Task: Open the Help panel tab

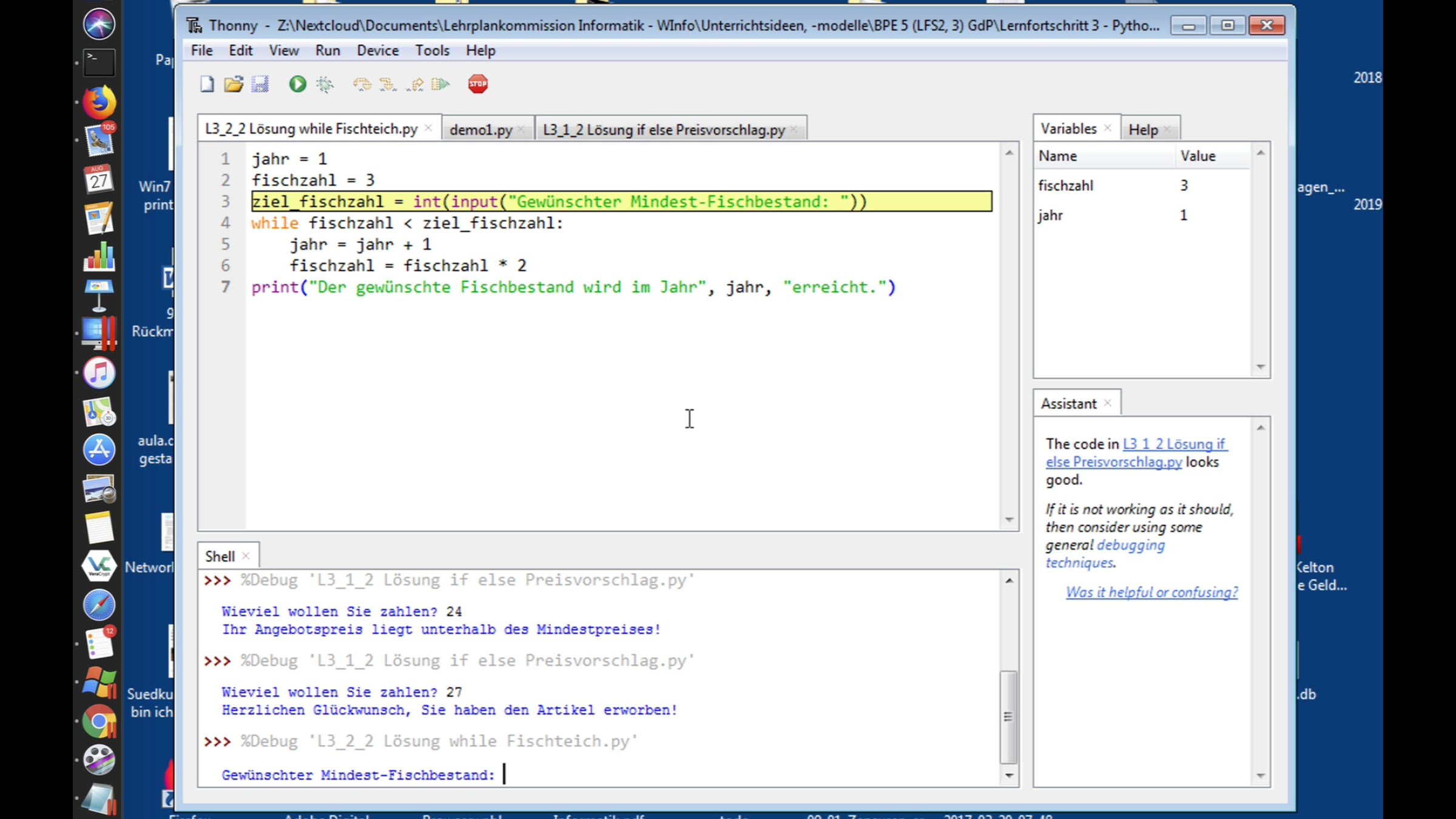Action: (1143, 130)
